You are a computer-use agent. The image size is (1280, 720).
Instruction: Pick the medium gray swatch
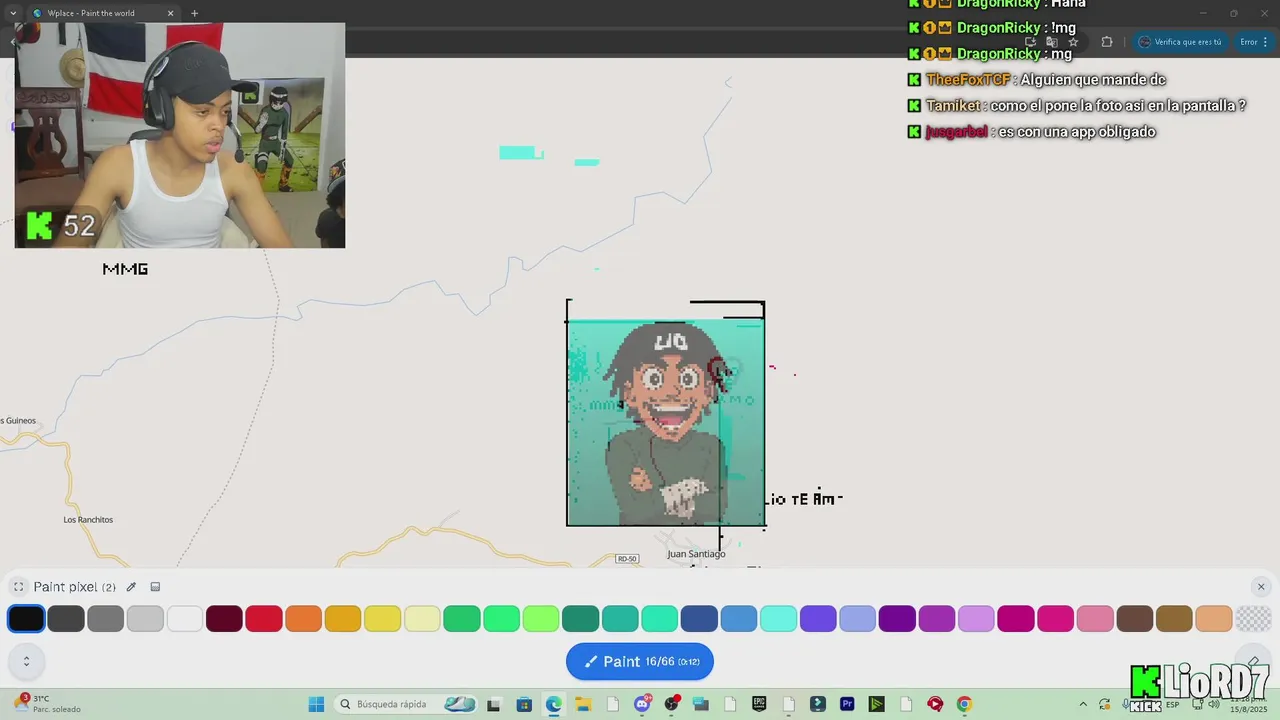[x=105, y=619]
